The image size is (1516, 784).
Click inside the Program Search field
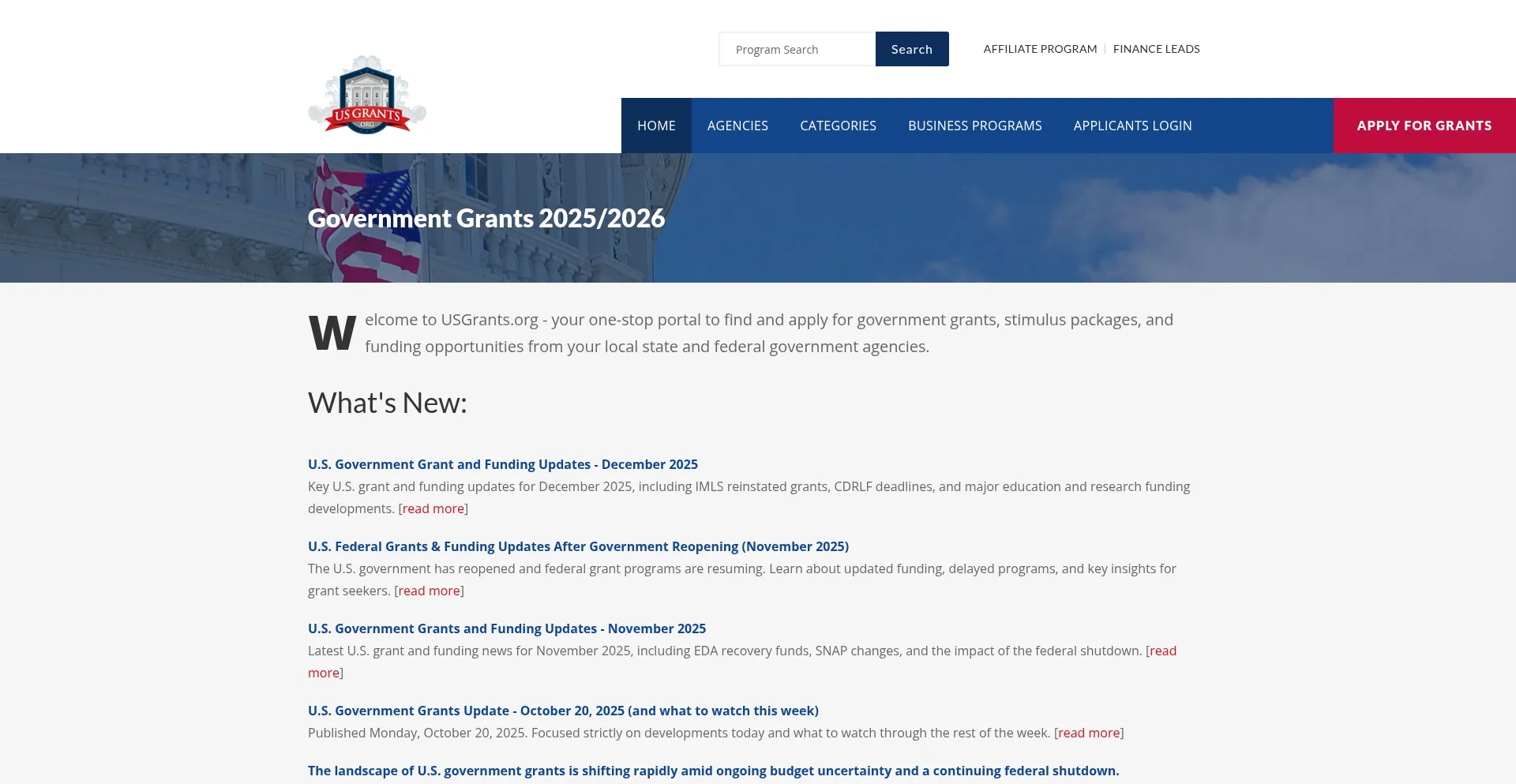(797, 49)
